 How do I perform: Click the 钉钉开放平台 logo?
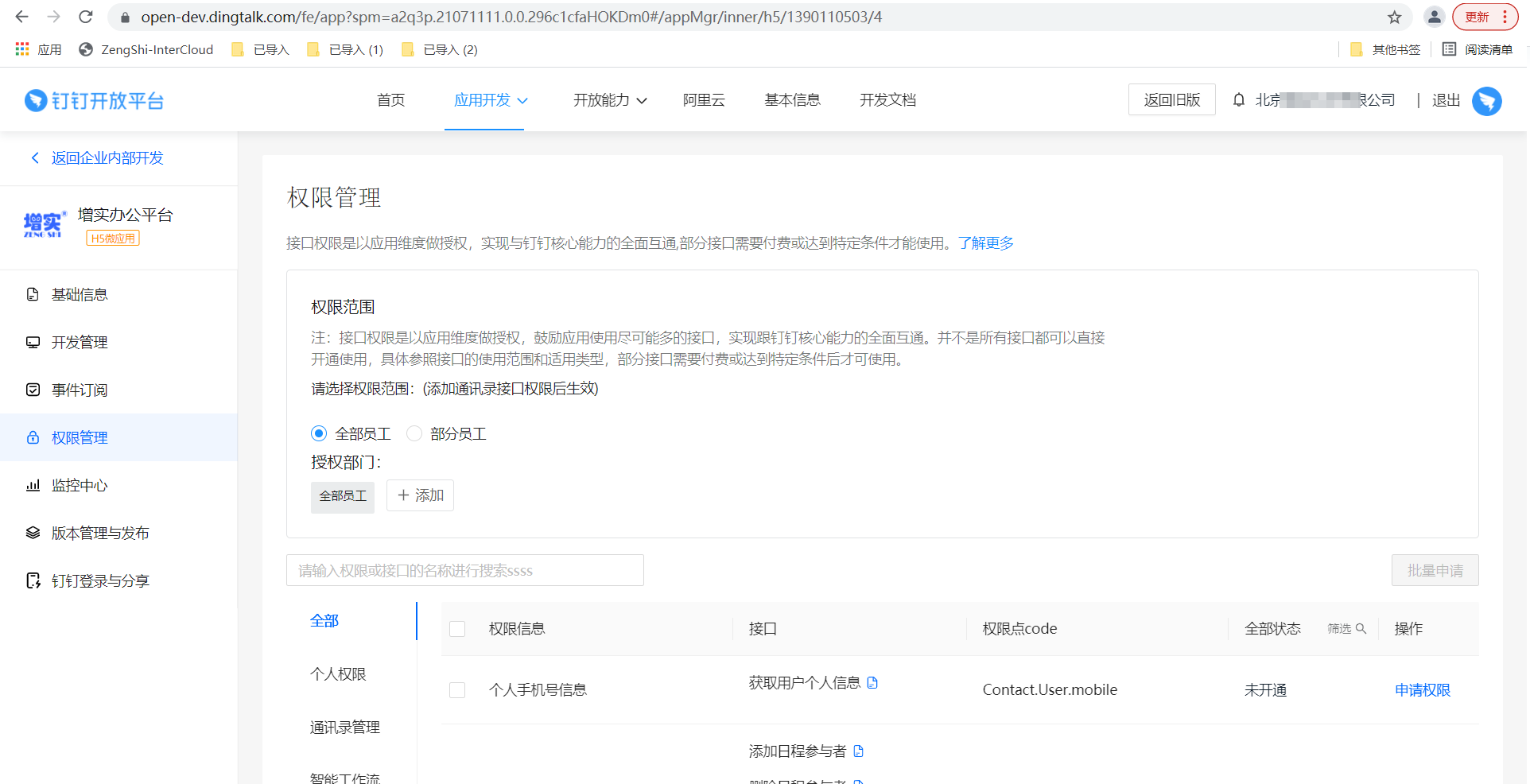94,101
